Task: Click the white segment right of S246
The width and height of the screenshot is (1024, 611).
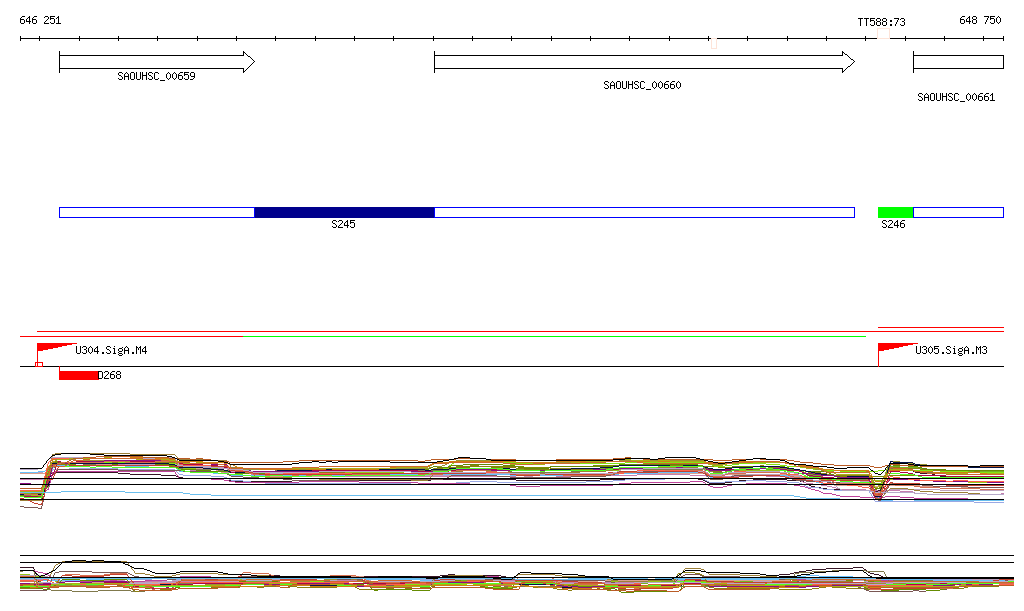Action: (957, 212)
